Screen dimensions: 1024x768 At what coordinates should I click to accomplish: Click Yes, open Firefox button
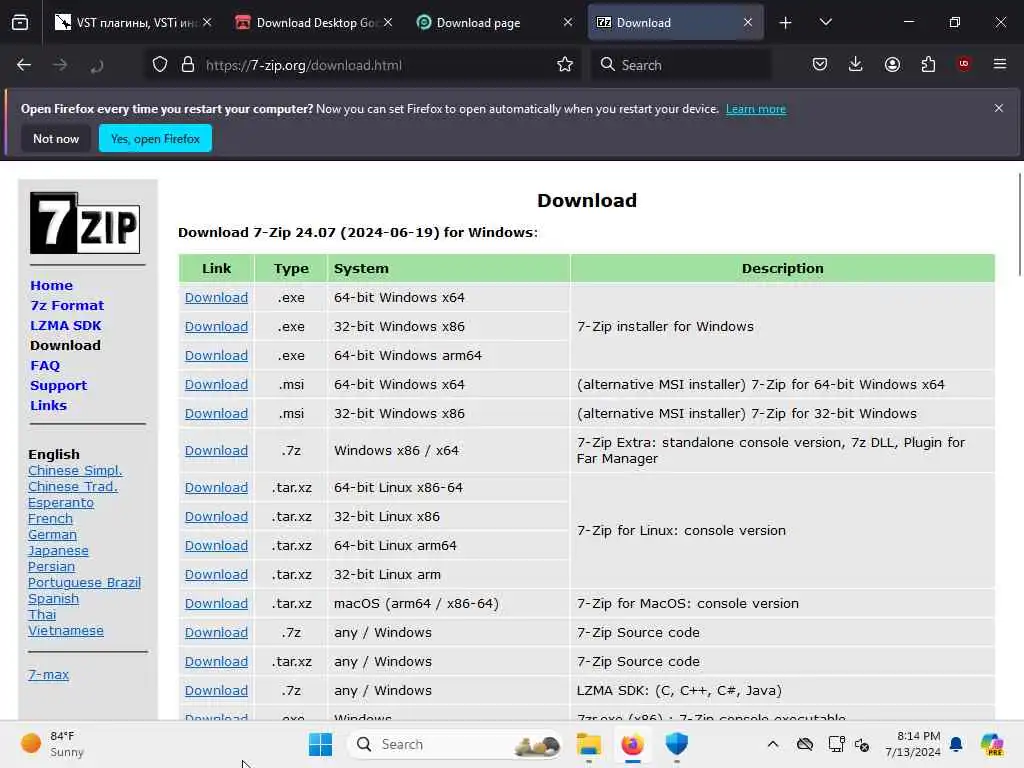pos(155,138)
